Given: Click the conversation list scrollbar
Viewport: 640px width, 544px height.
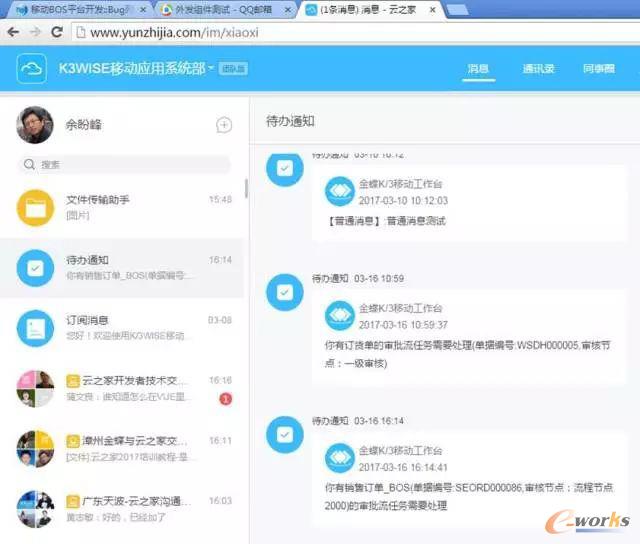Looking at the screenshot, I should pos(246,189).
